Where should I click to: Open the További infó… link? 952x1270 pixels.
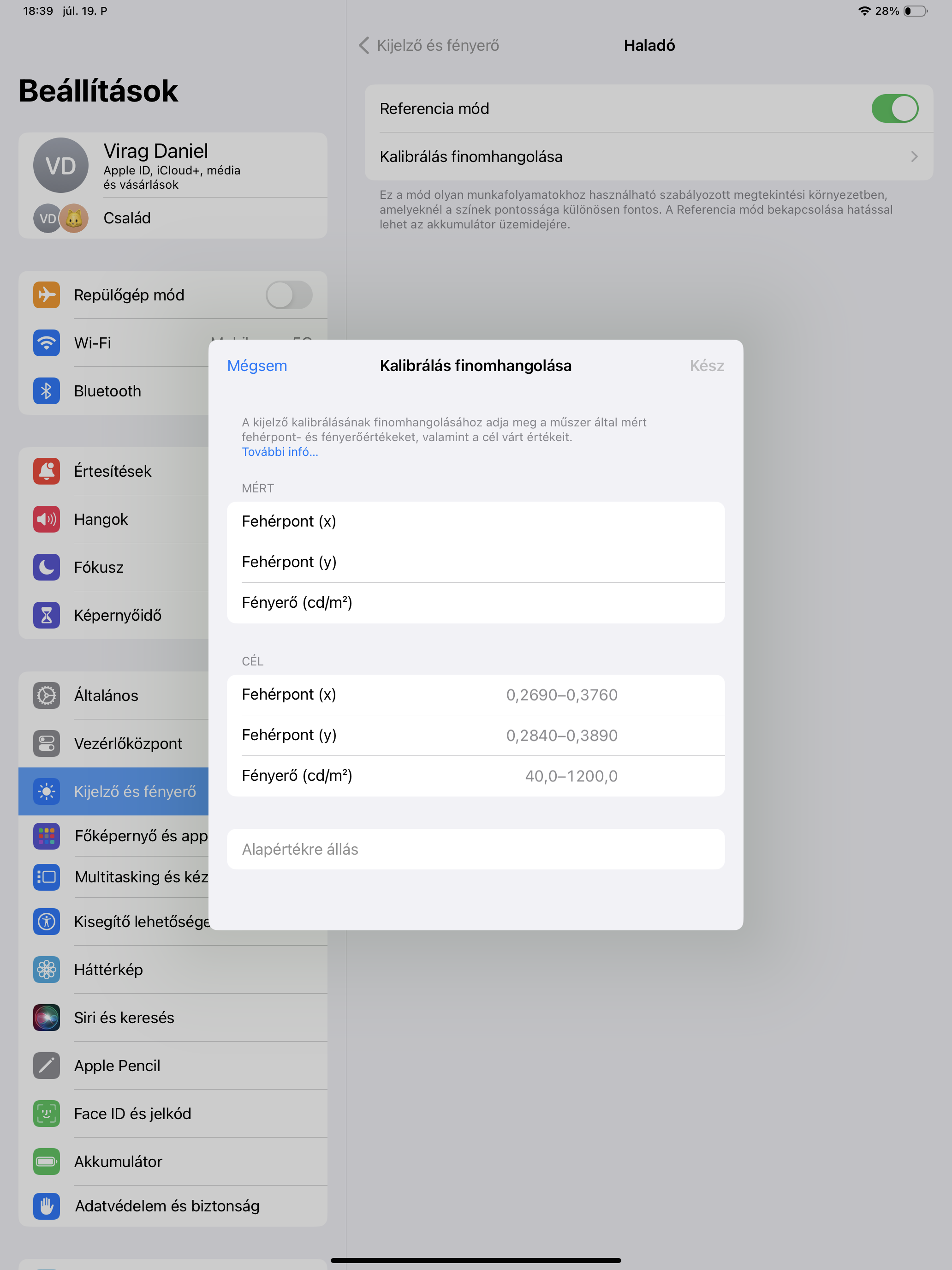(280, 452)
